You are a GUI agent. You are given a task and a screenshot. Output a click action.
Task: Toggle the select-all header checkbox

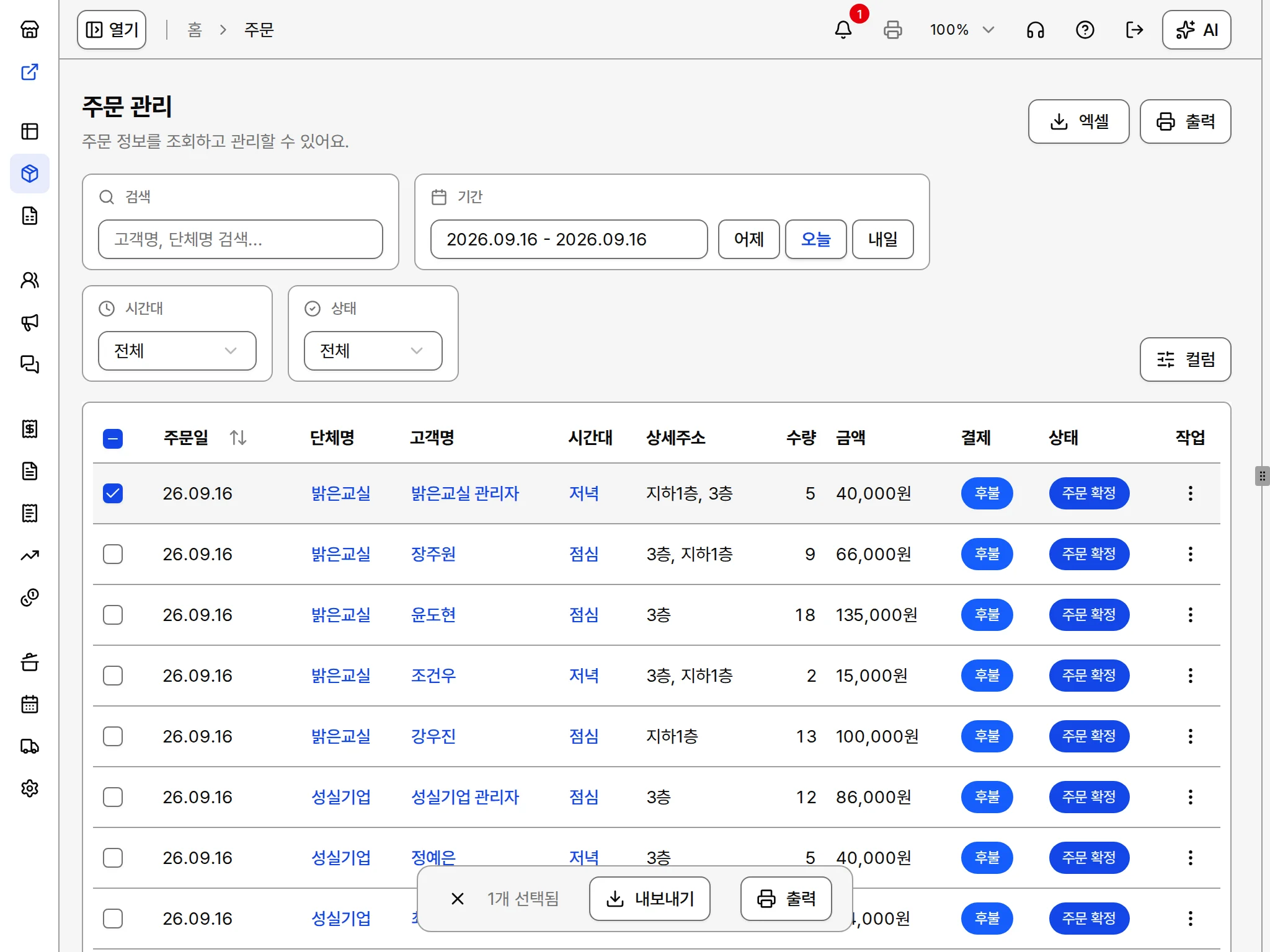(113, 439)
